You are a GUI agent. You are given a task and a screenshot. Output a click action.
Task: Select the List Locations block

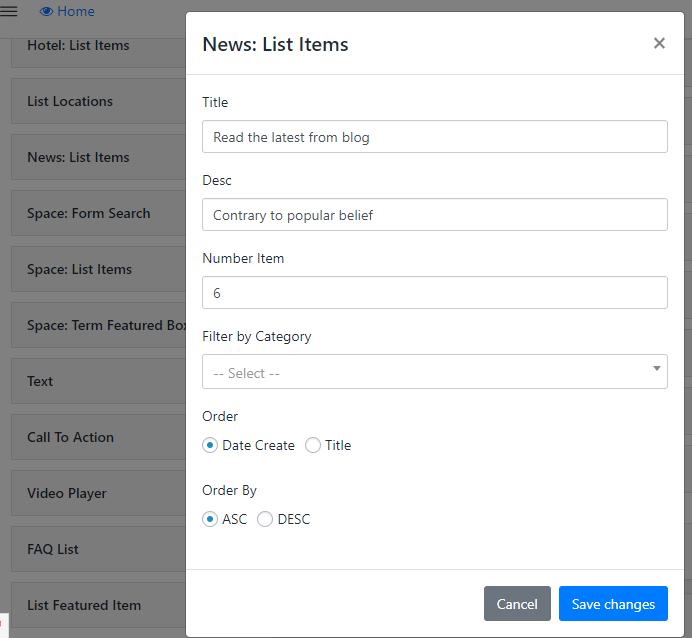[x=70, y=101]
